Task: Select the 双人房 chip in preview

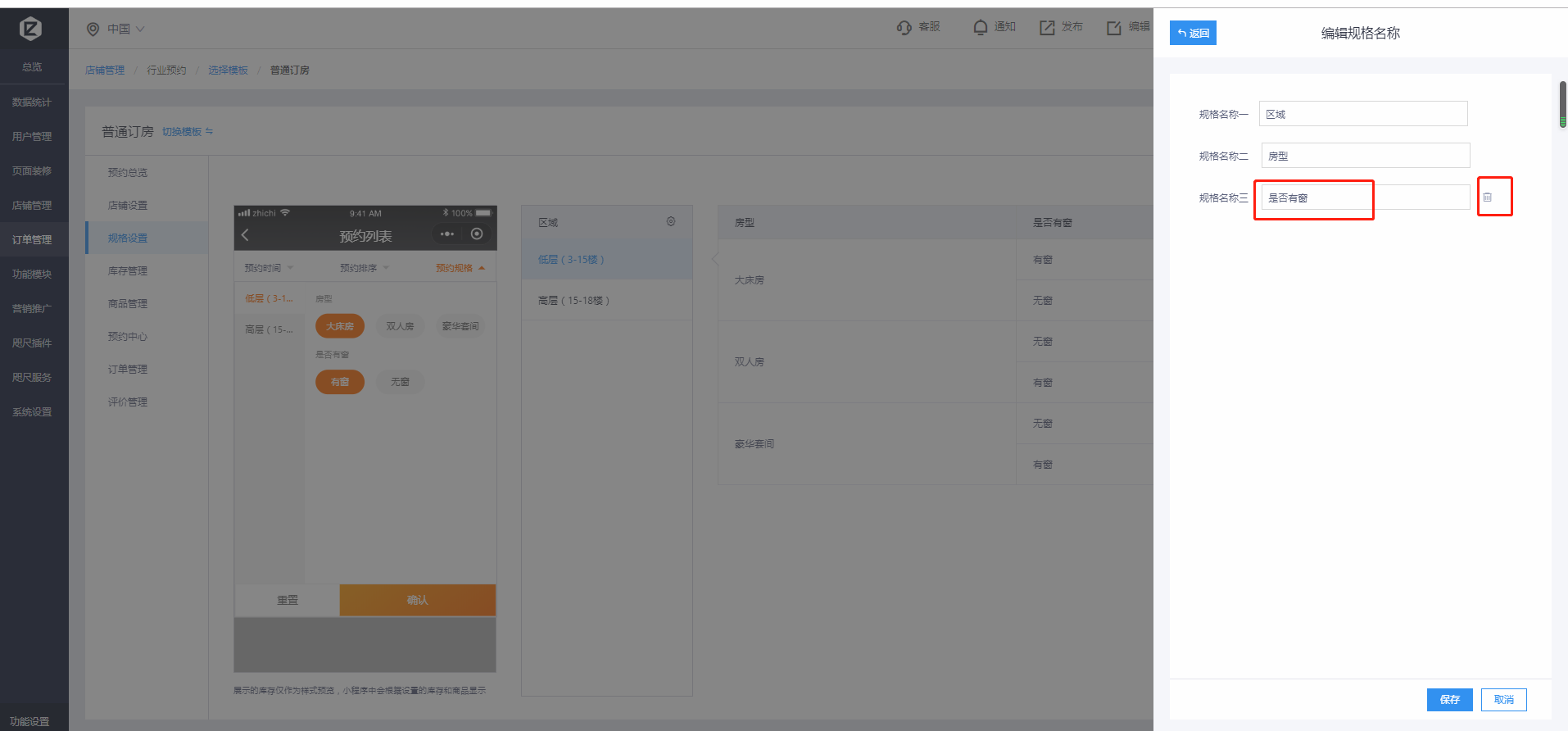Action: coord(400,326)
